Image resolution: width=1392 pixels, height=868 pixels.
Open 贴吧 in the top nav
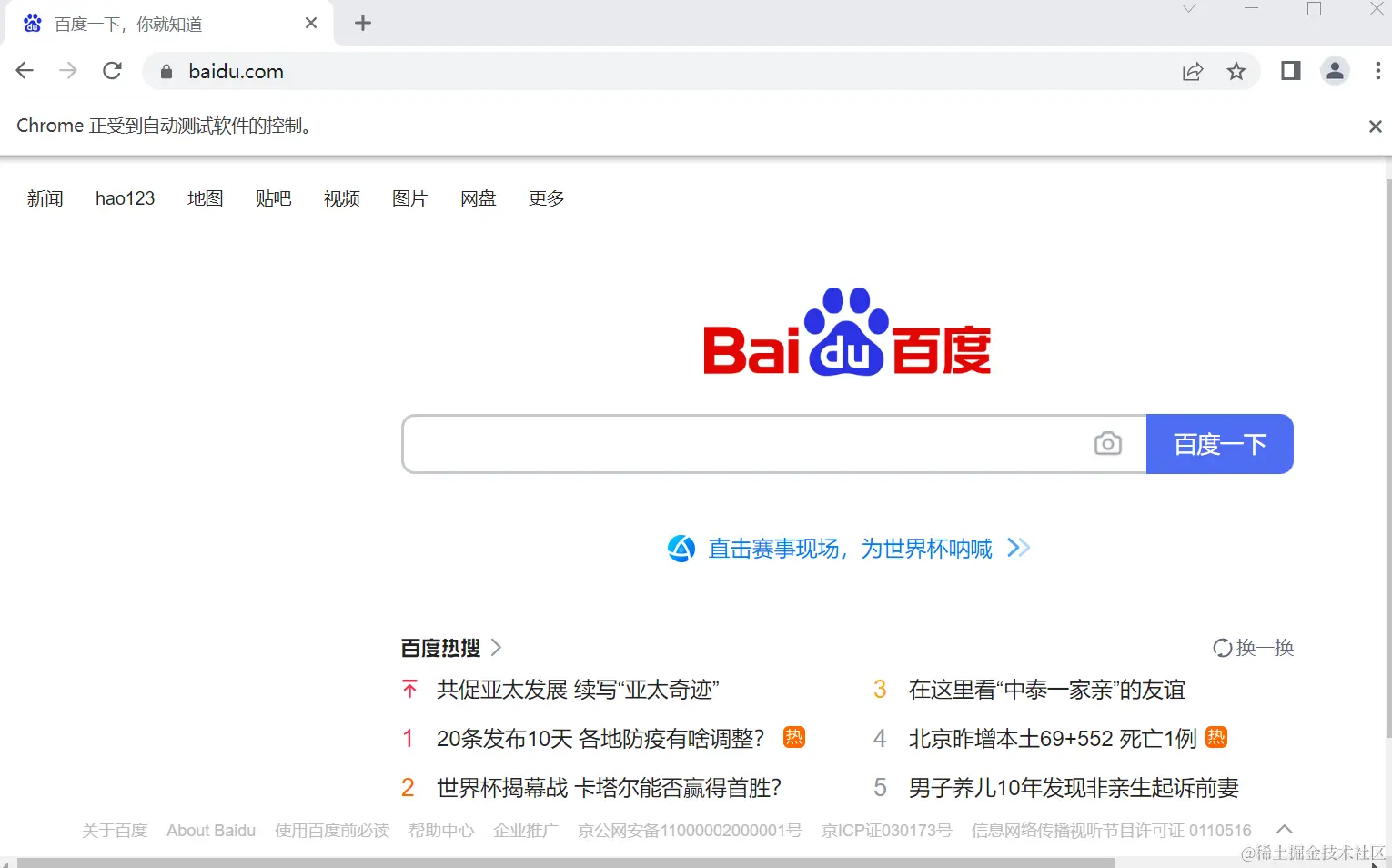coord(274,198)
